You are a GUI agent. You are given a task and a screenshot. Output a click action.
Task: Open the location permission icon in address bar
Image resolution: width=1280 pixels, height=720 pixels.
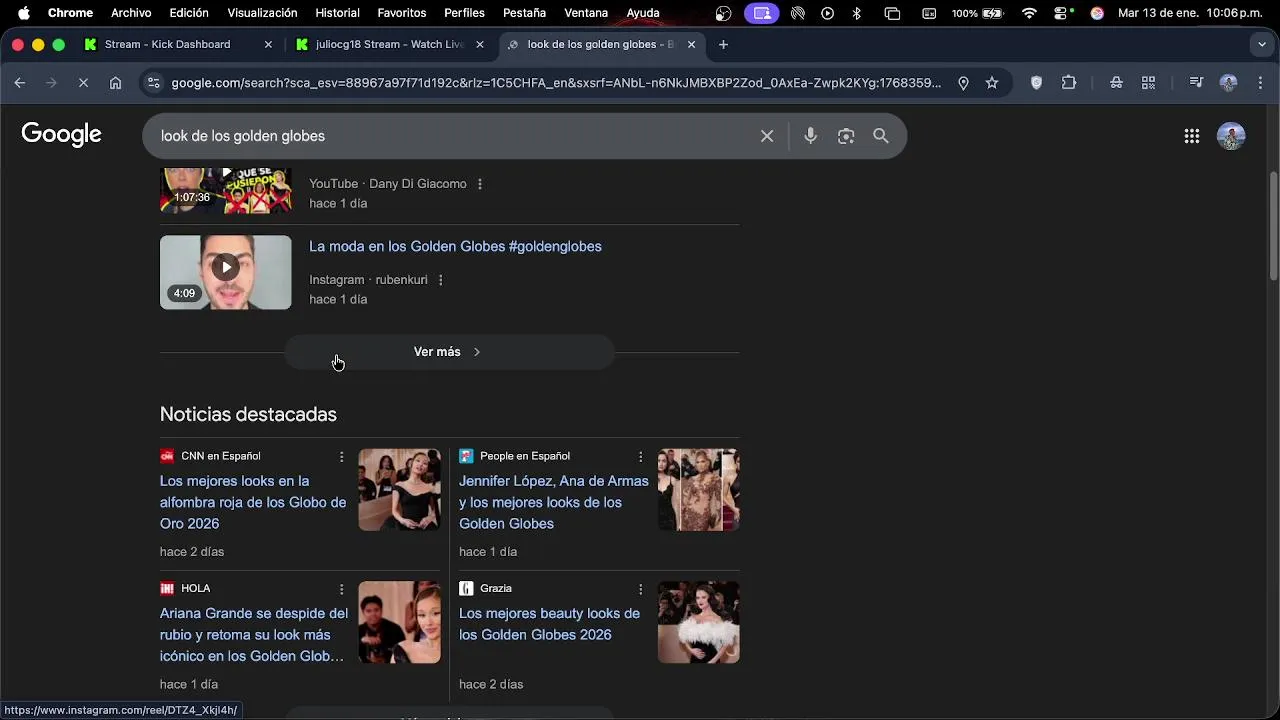click(x=963, y=83)
